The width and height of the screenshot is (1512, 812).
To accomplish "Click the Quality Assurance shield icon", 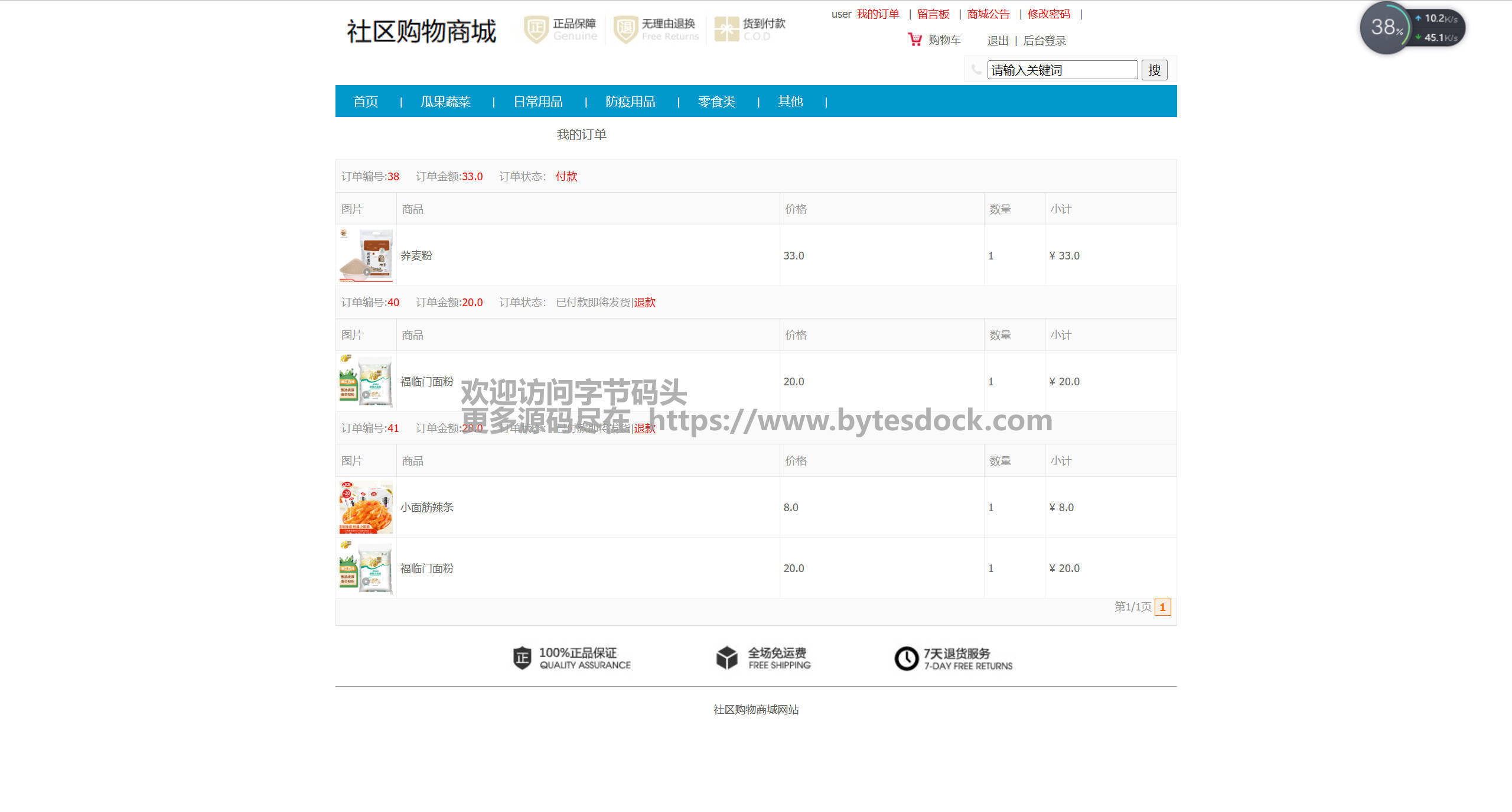I will tap(522, 658).
